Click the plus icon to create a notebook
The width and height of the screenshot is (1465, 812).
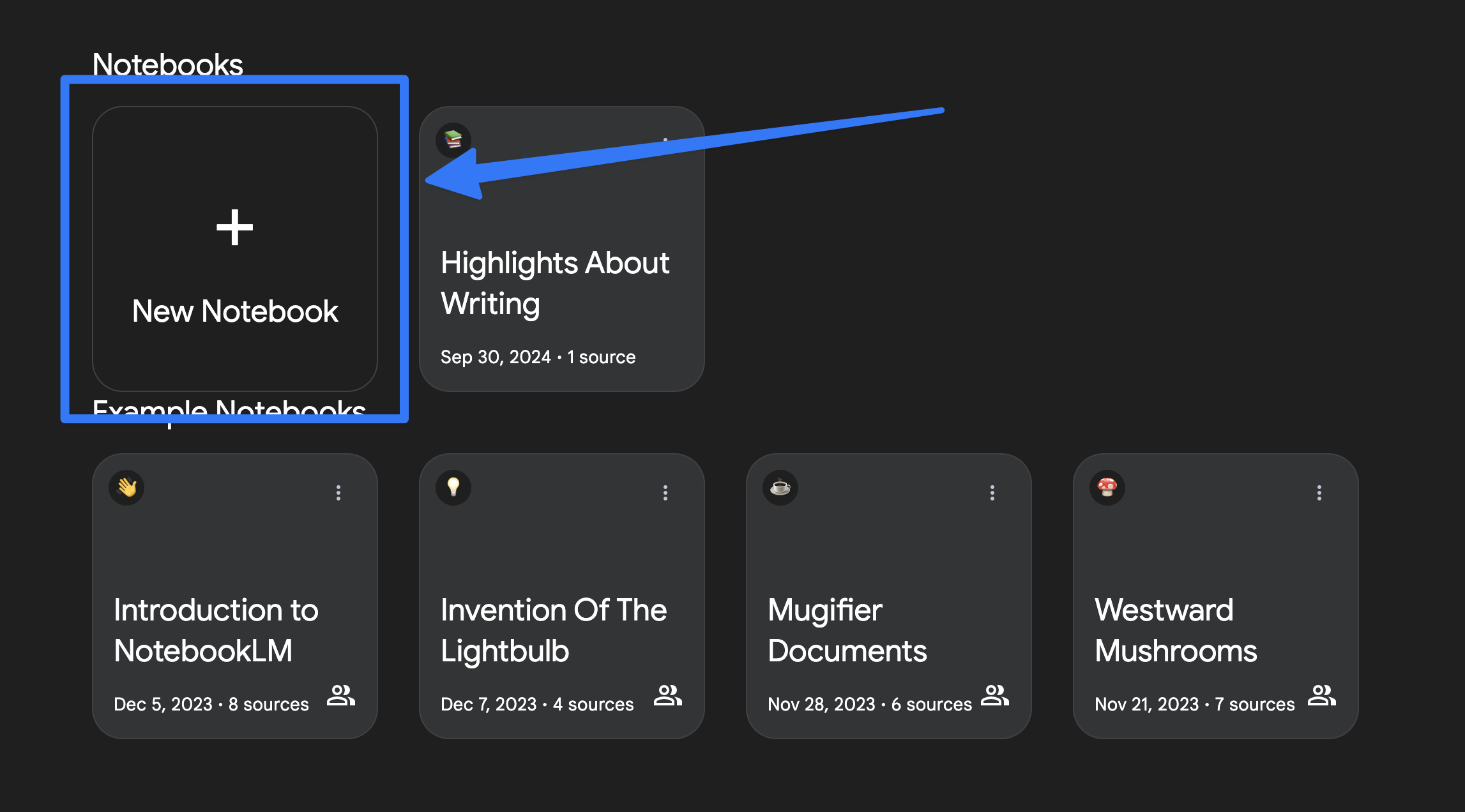tap(234, 227)
